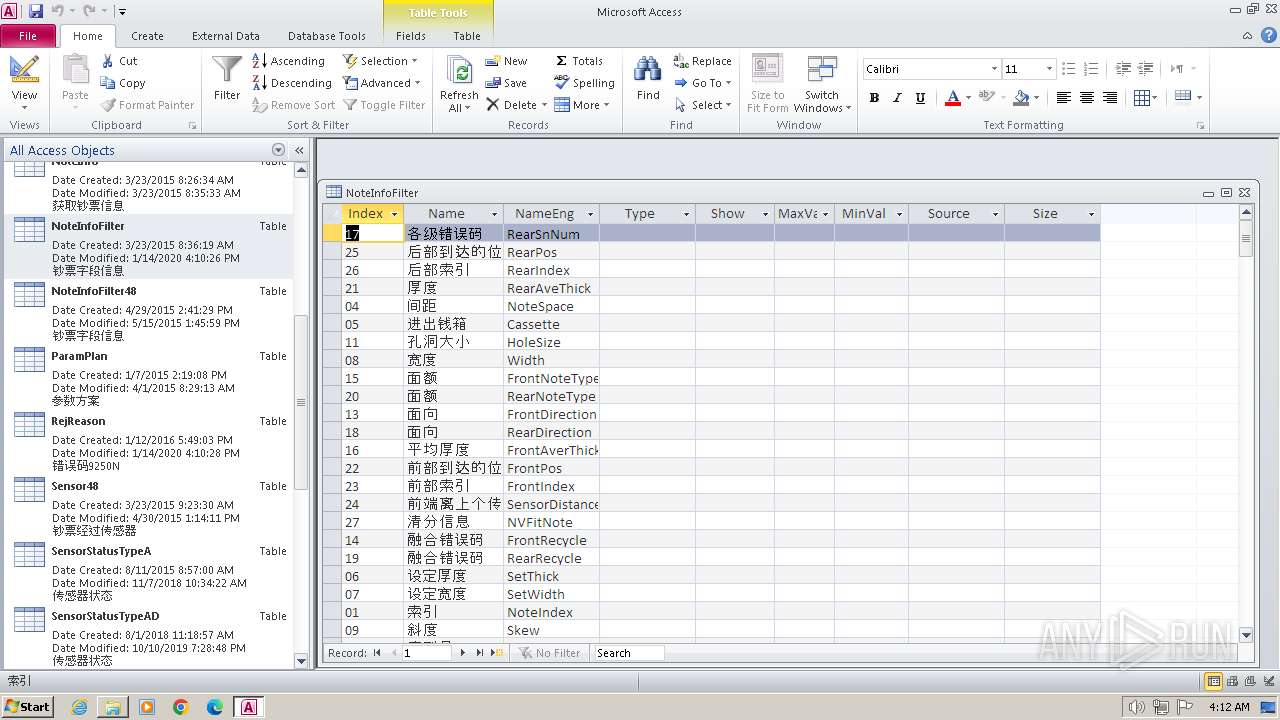Click the bullets list icon
This screenshot has height=720, width=1280.
[1068, 69]
